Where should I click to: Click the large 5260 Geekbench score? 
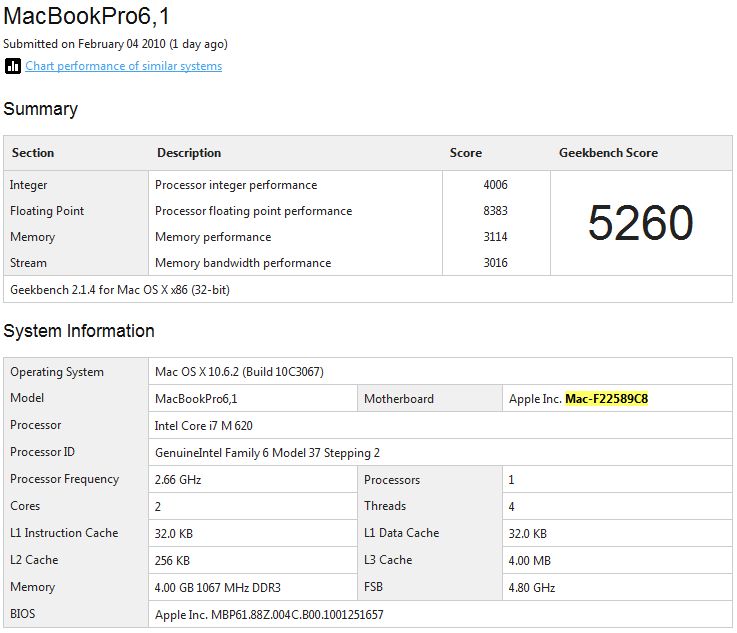click(640, 223)
